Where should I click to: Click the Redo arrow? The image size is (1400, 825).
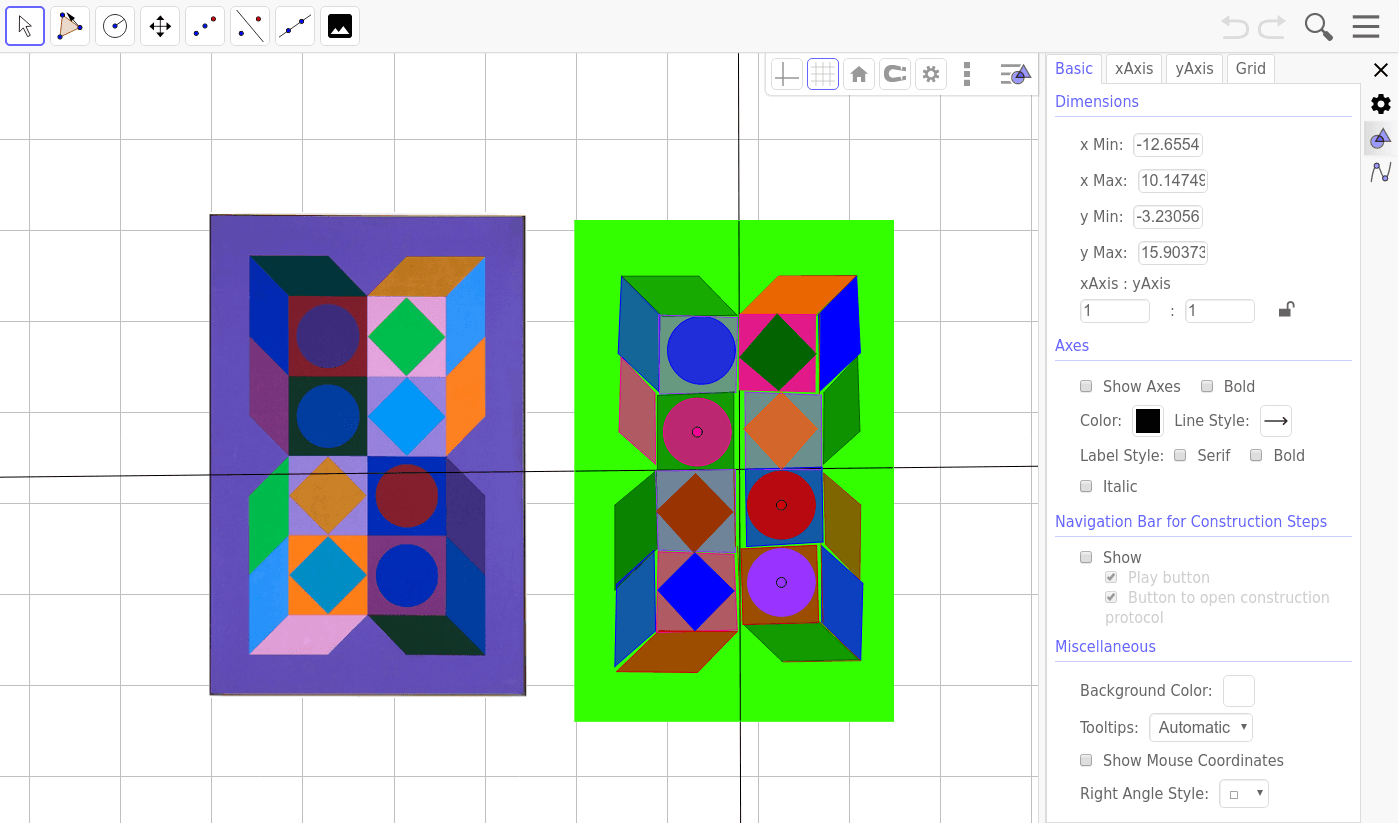pyautogui.click(x=1272, y=27)
